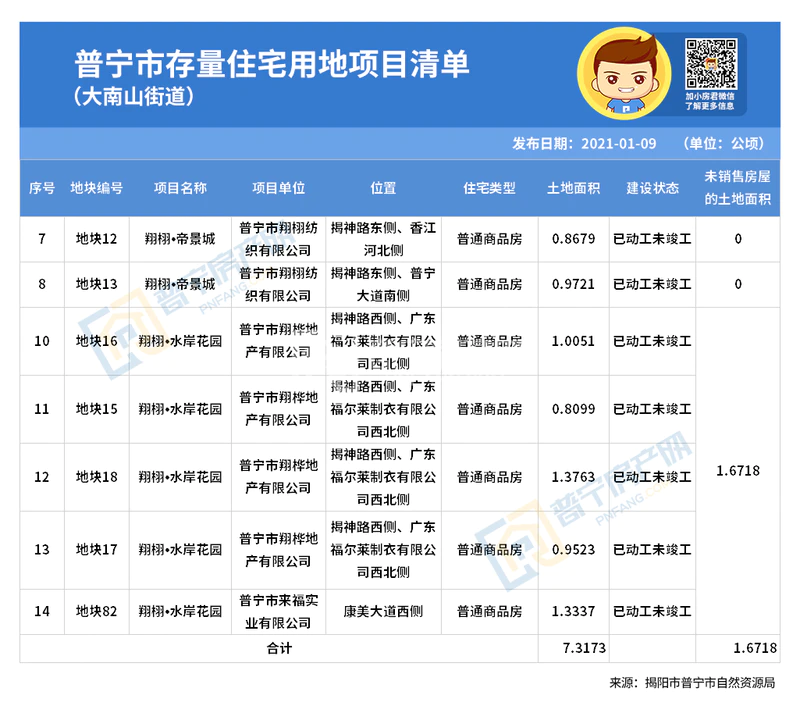Click the subtitle (大南山街道)
The height and width of the screenshot is (706, 800).
point(133,98)
